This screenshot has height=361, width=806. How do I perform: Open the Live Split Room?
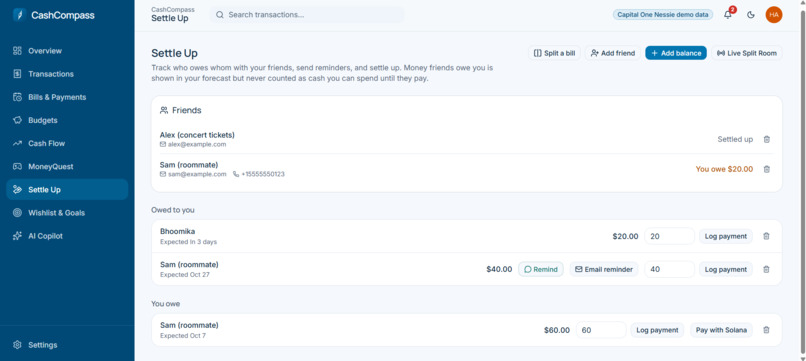coord(747,53)
